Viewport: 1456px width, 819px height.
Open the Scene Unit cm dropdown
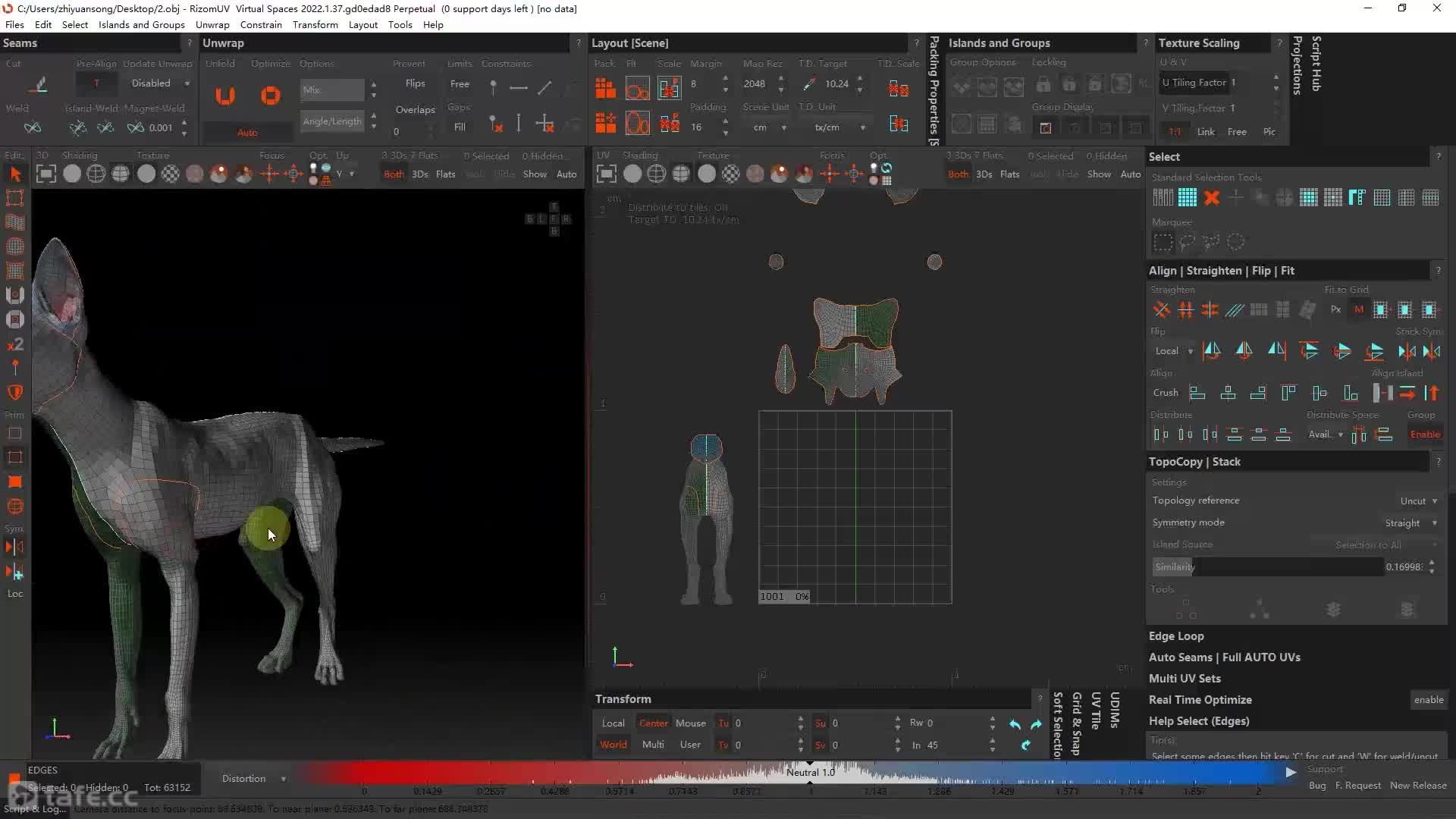coord(769,127)
